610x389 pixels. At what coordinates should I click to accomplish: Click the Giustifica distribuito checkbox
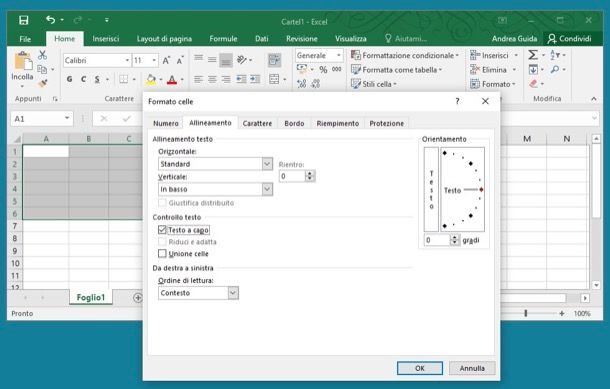click(x=162, y=203)
